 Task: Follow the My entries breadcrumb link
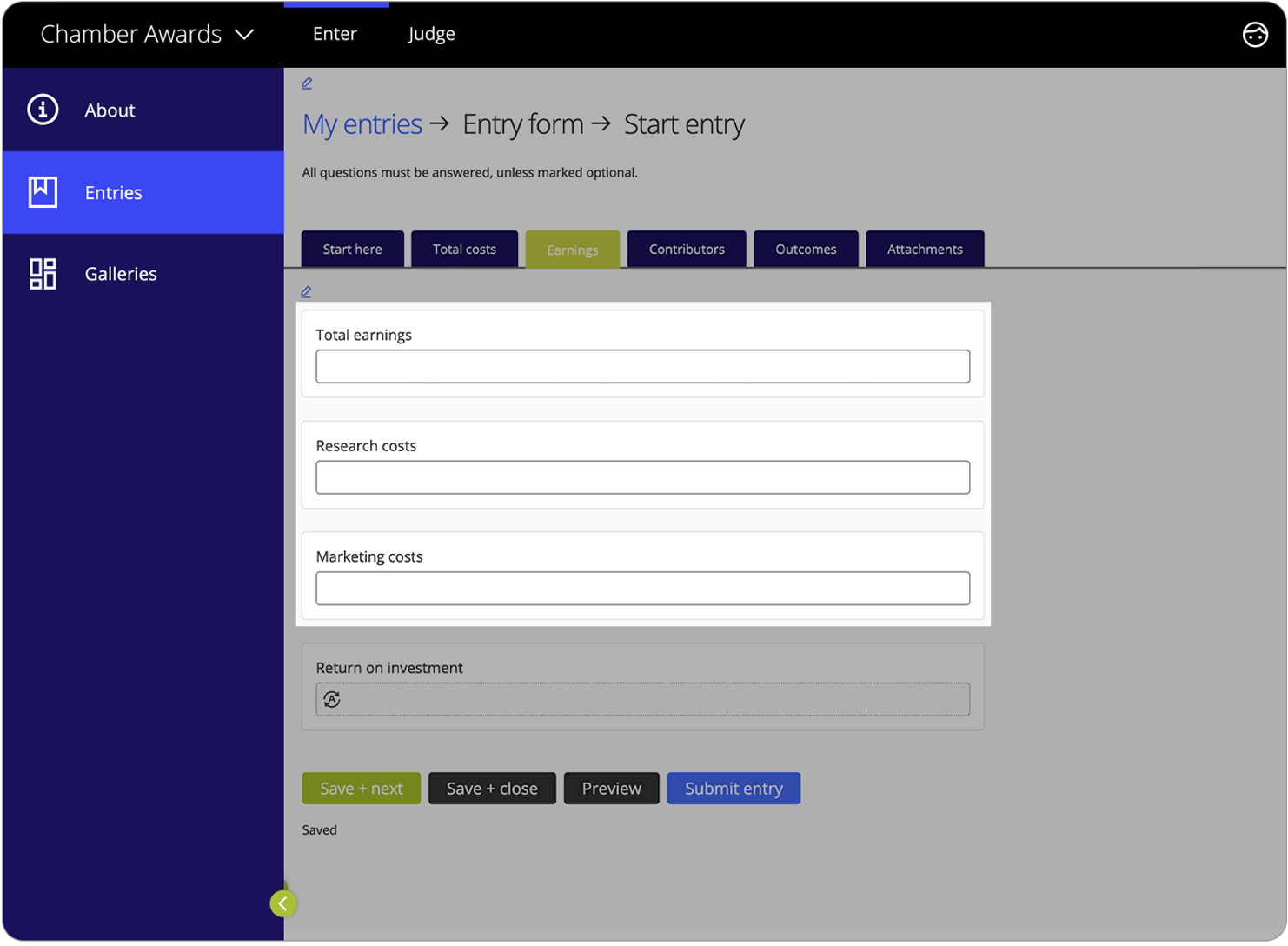[x=362, y=124]
